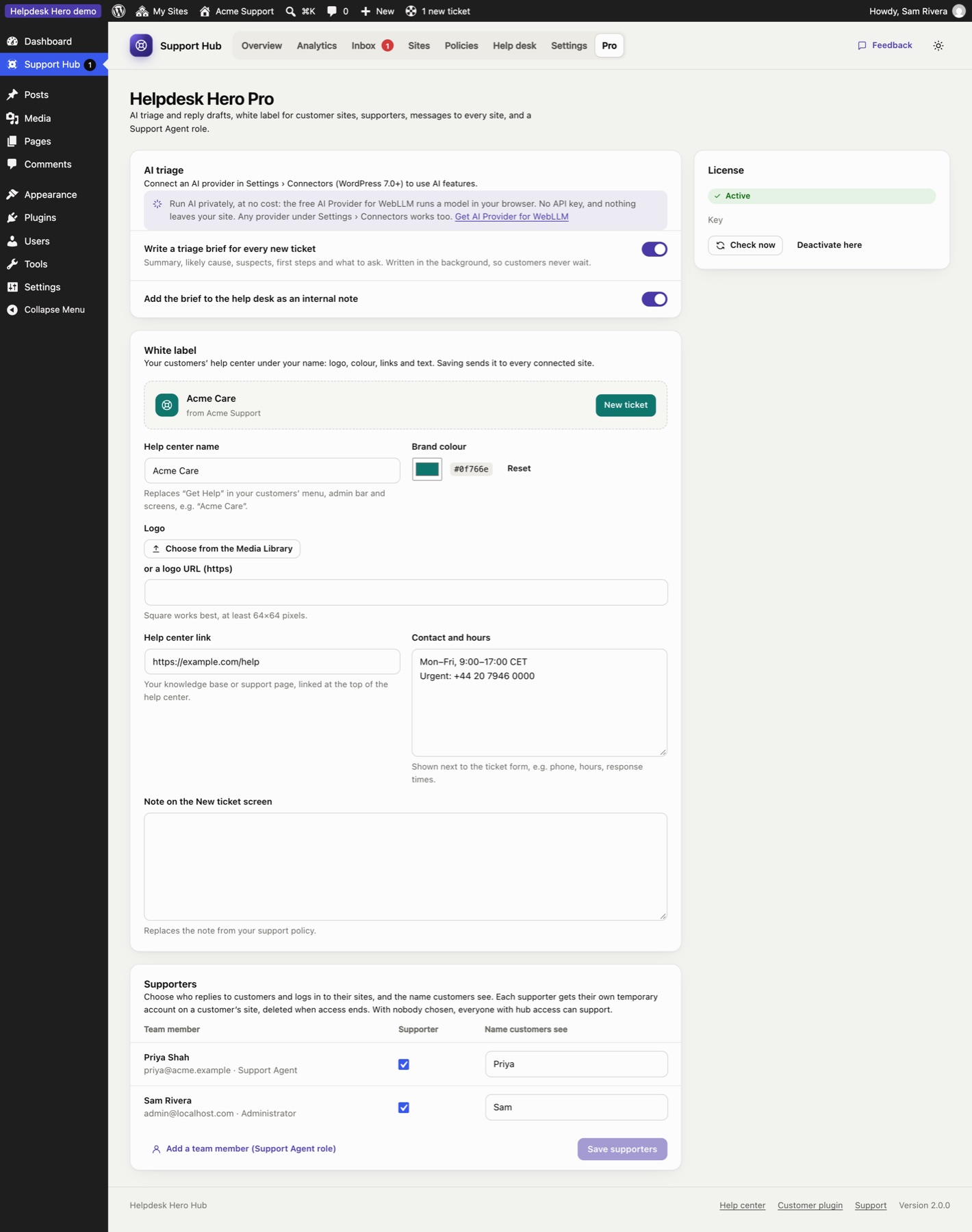This screenshot has height=1232, width=972.
Task: Open Tools in the sidebar
Action: (53, 264)
